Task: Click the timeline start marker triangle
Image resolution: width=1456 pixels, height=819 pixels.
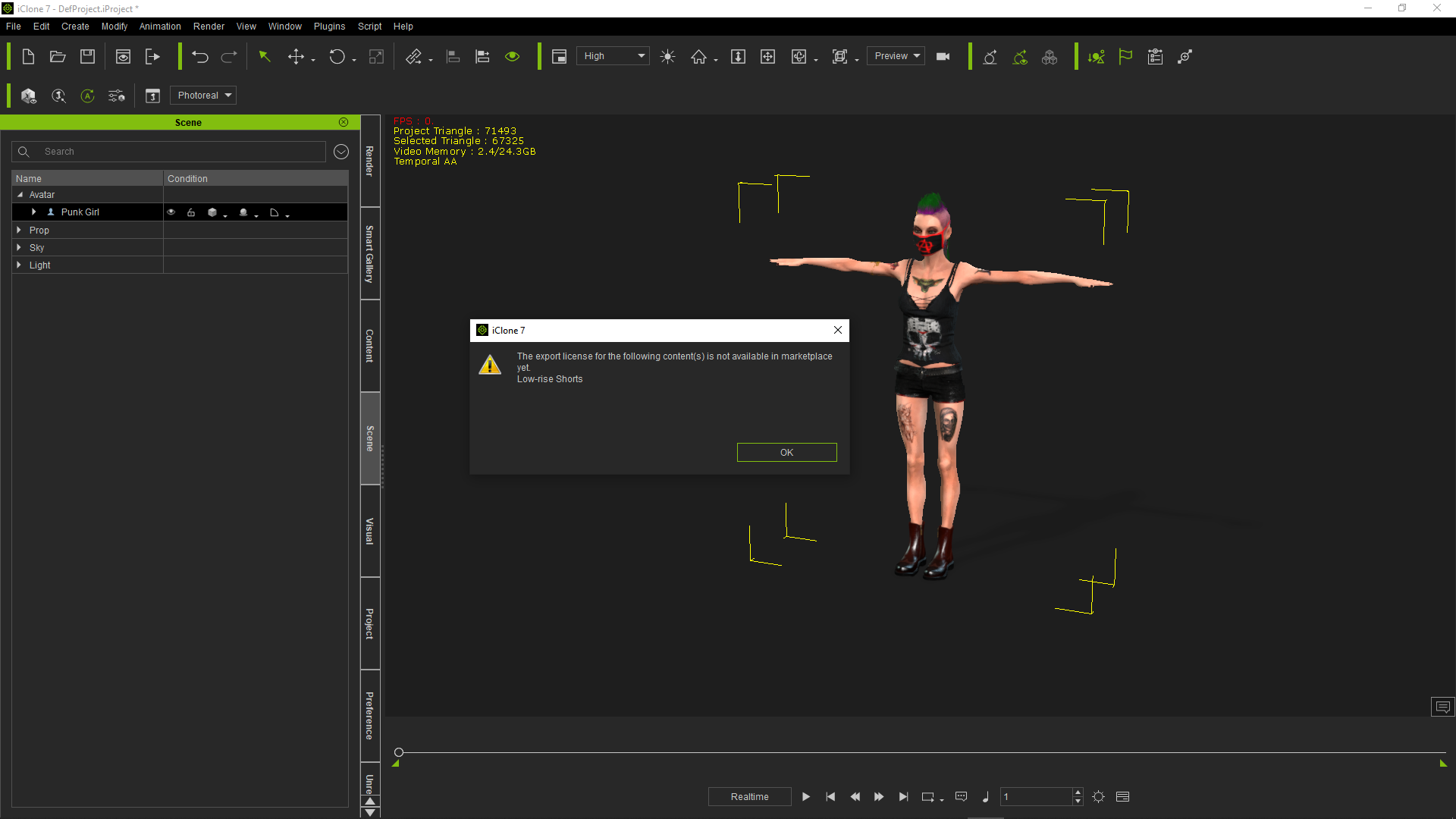Action: pyautogui.click(x=395, y=764)
